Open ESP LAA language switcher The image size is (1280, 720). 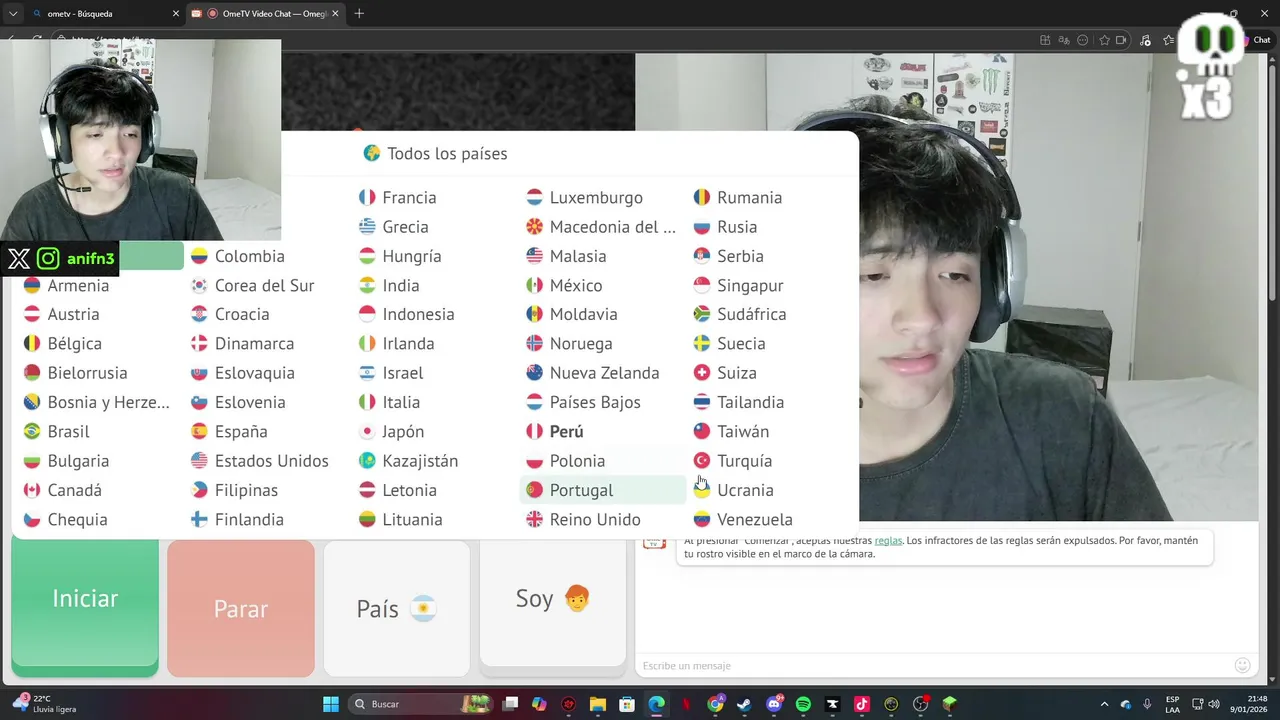point(1172,704)
